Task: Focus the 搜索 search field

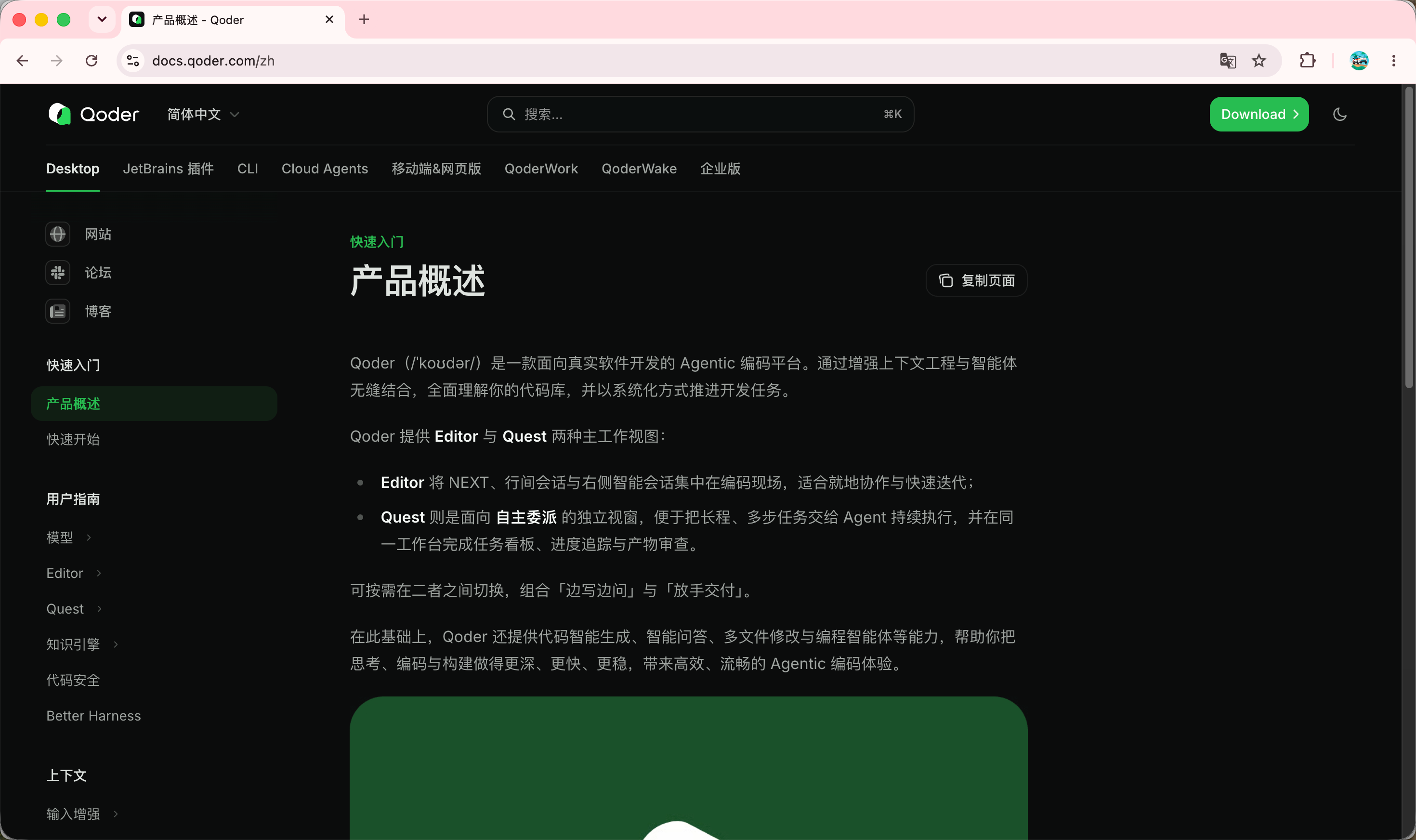Action: click(700, 114)
